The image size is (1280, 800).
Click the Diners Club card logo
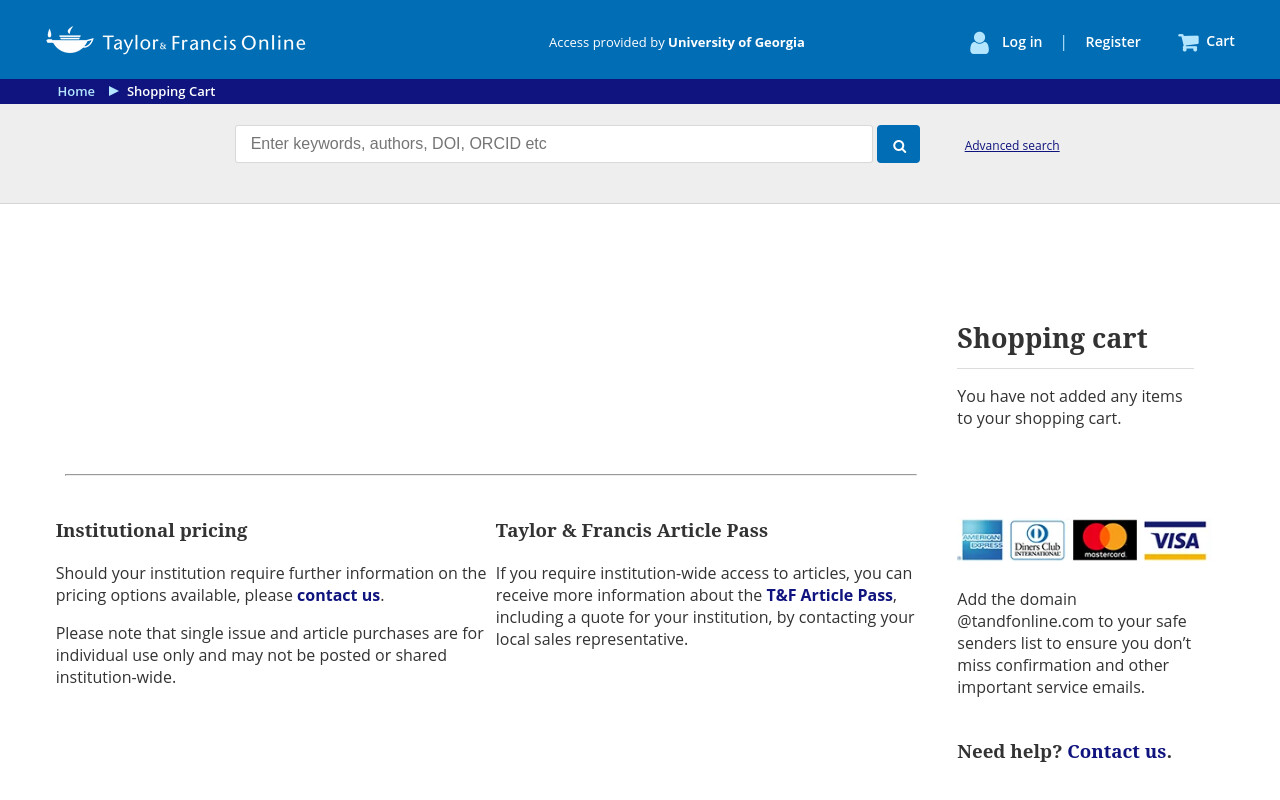pos(1037,540)
